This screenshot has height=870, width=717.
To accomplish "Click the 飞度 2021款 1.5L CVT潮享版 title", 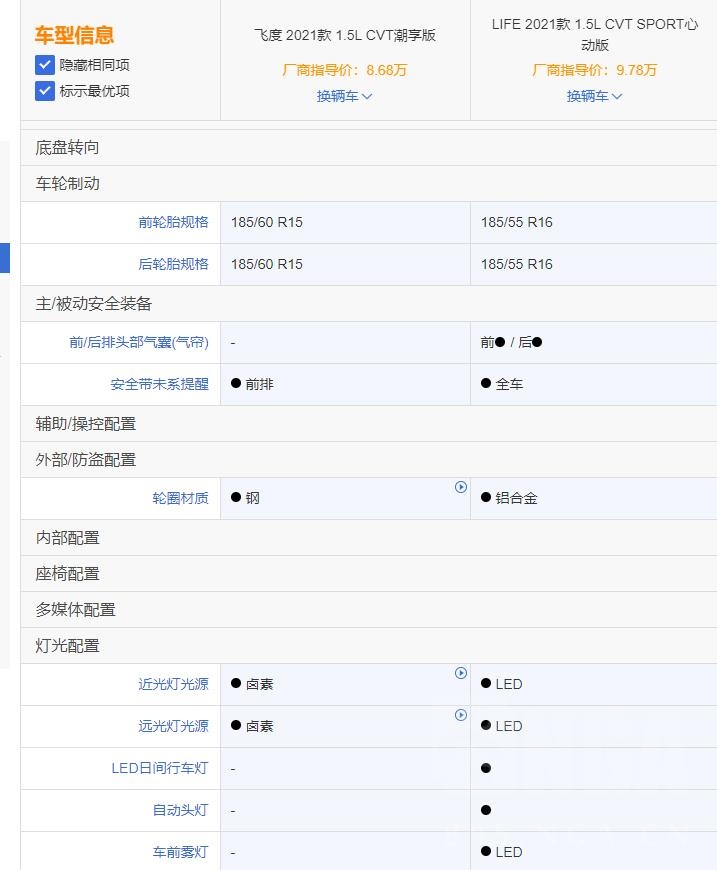I will (345, 36).
